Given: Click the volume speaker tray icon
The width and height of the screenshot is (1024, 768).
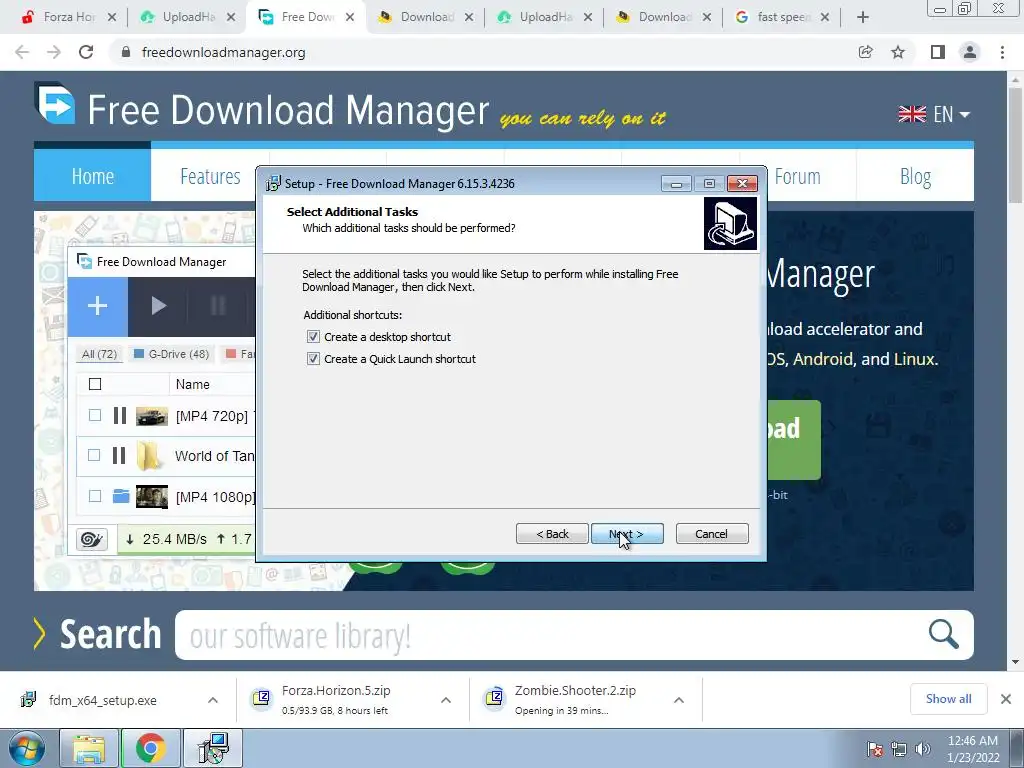Looking at the screenshot, I should [x=922, y=749].
